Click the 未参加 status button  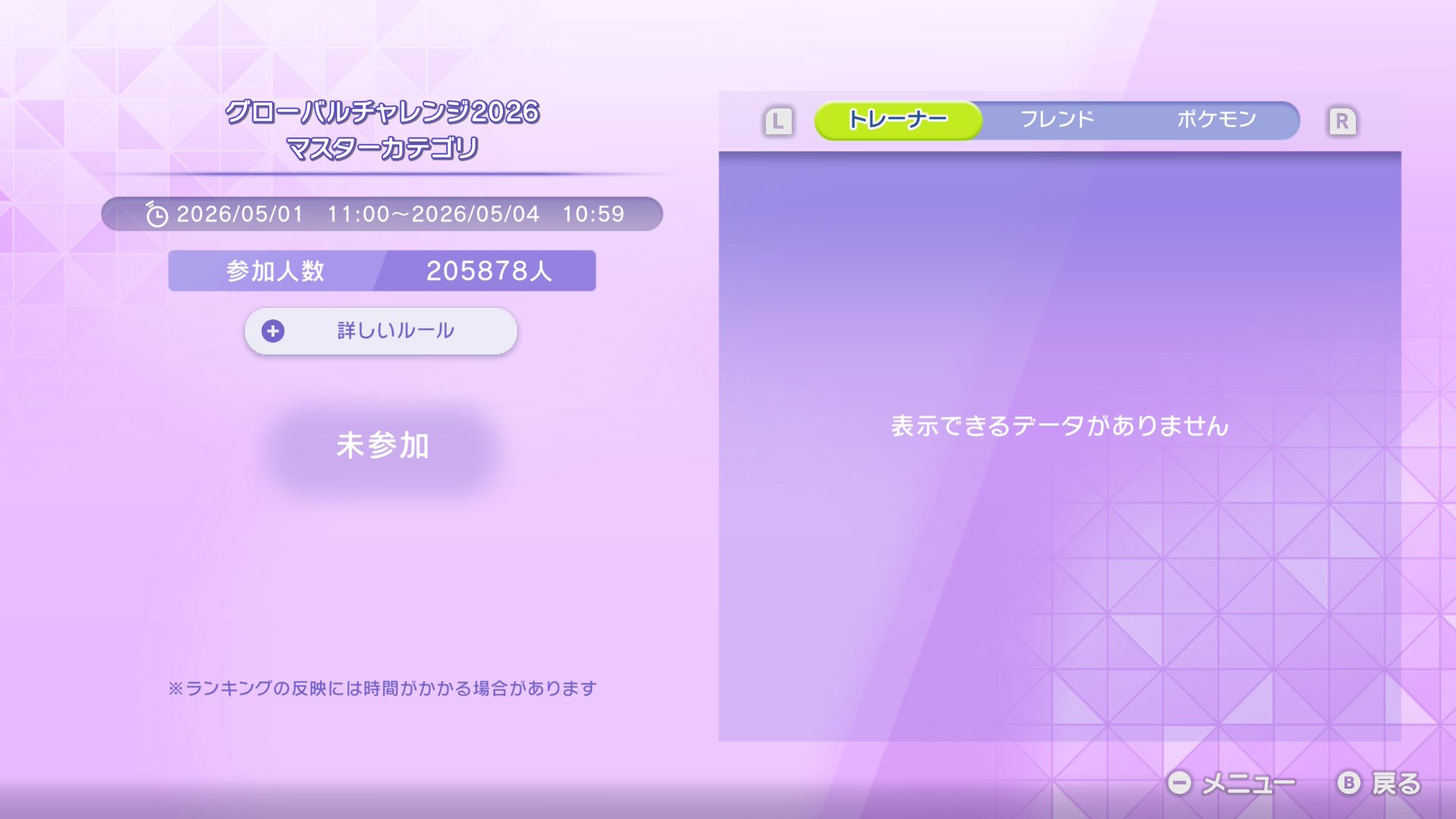(382, 445)
